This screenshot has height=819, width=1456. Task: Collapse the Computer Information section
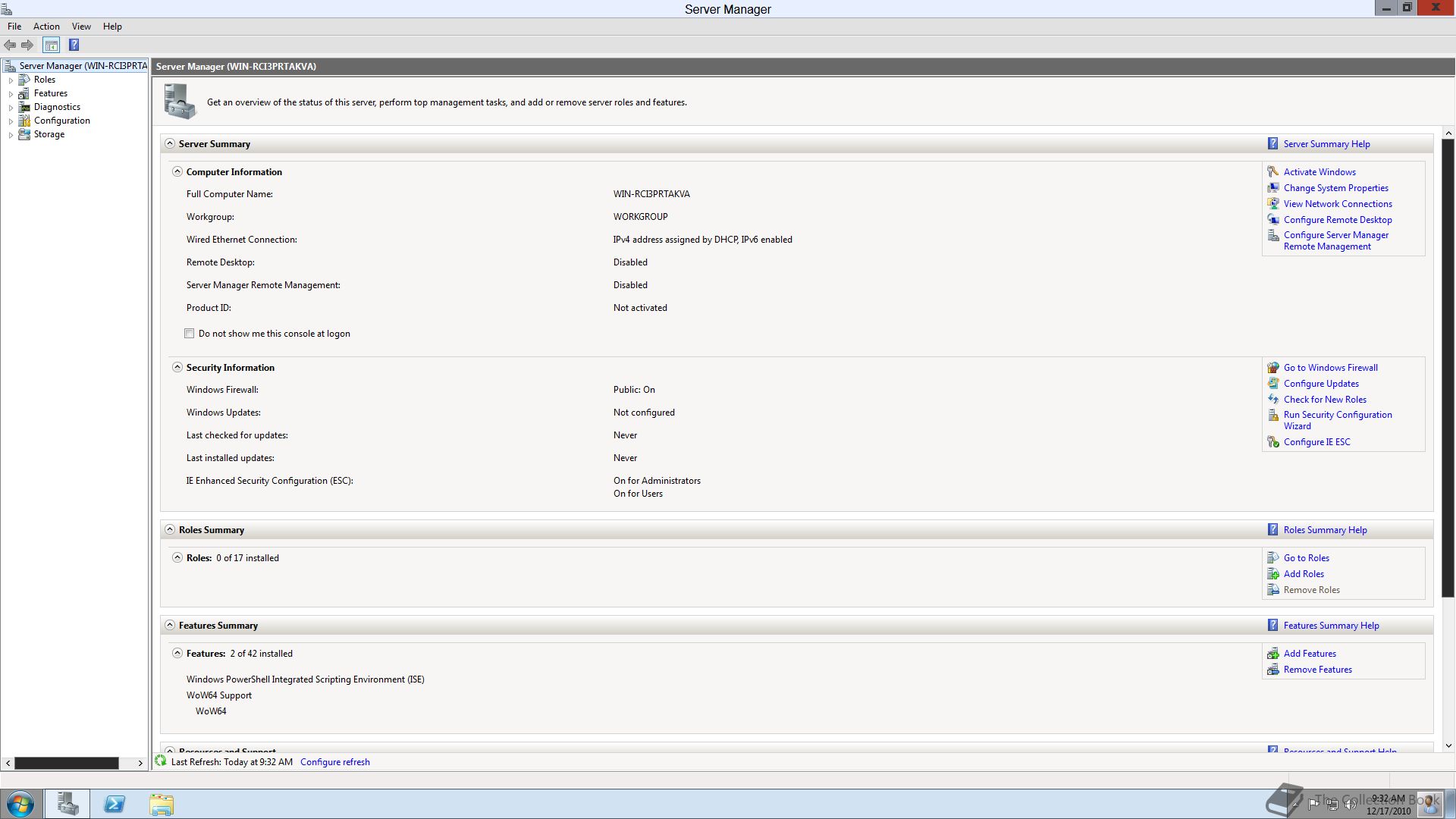(177, 171)
